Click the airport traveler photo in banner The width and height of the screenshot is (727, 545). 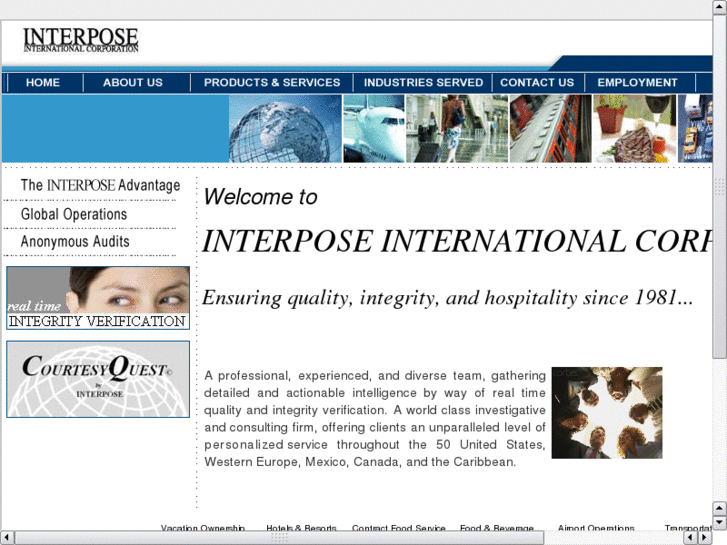click(457, 128)
